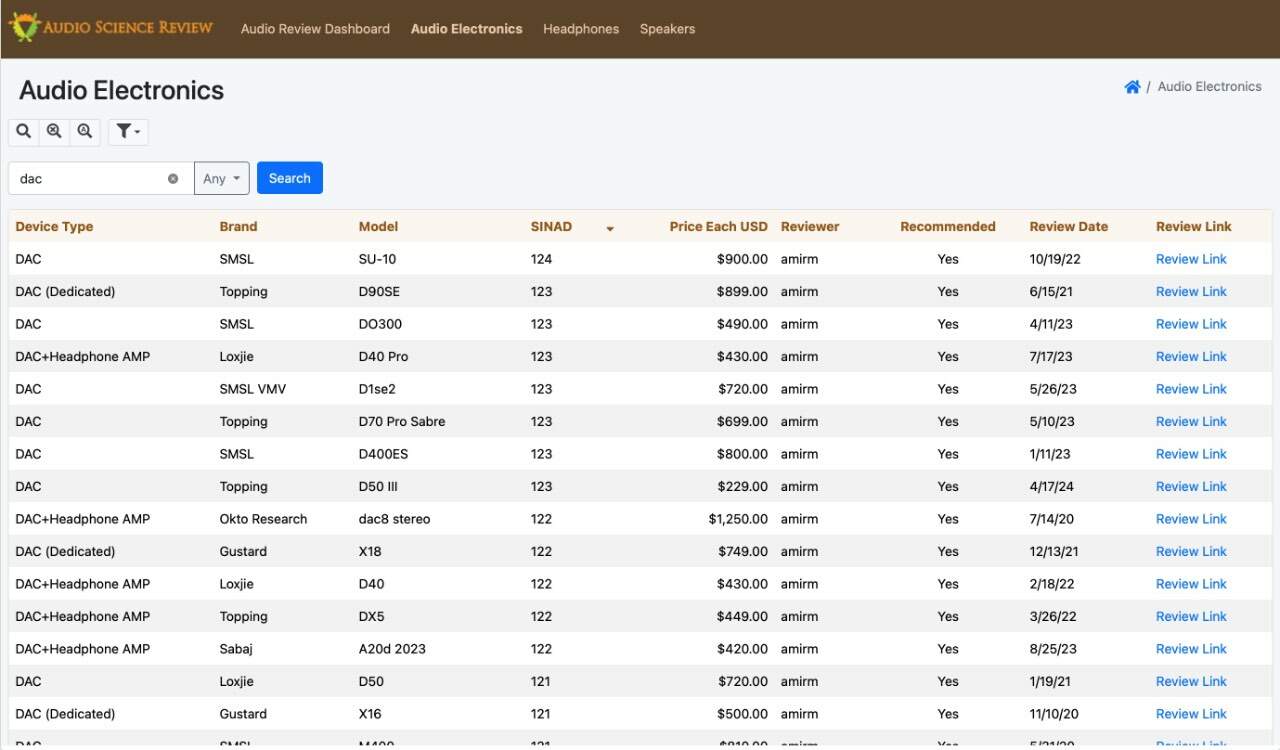
Task: Click the Sabaj brand cell
Action: (x=236, y=649)
